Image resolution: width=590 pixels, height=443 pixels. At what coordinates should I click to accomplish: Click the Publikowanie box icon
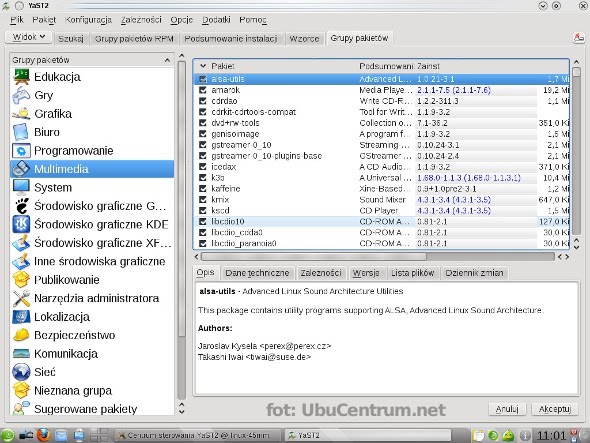pyautogui.click(x=21, y=280)
